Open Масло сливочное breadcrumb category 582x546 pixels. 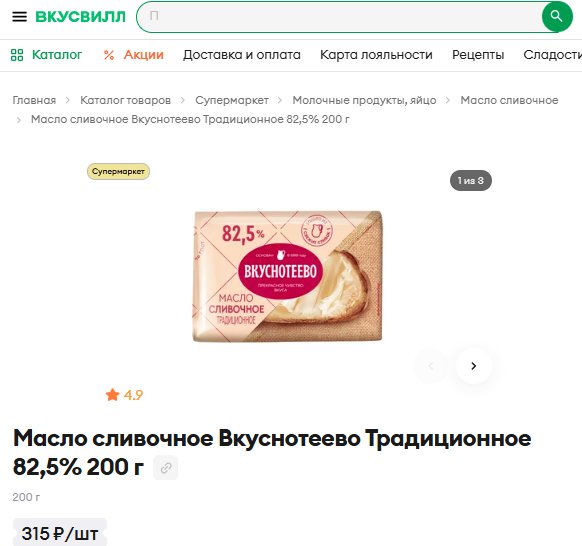click(509, 100)
